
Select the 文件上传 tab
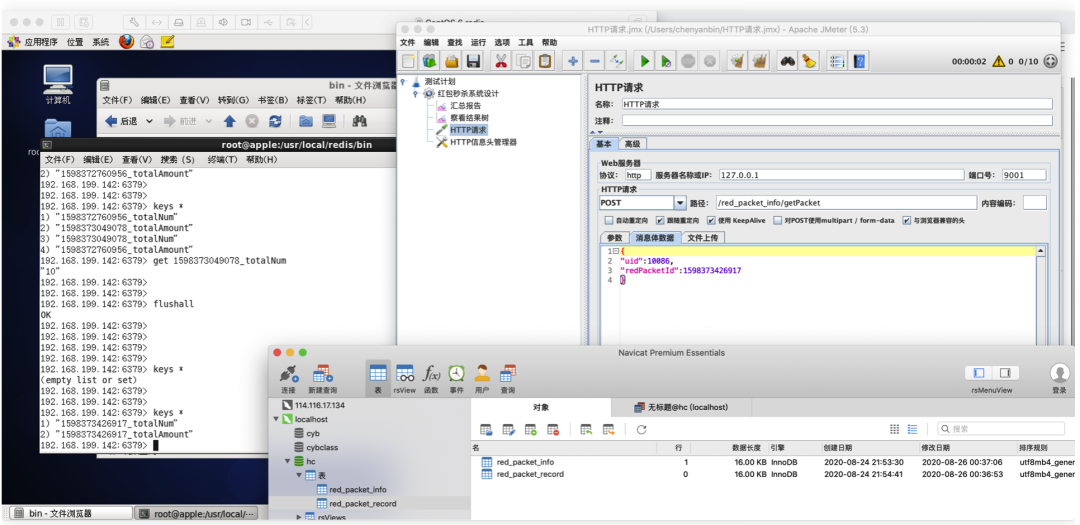(703, 238)
